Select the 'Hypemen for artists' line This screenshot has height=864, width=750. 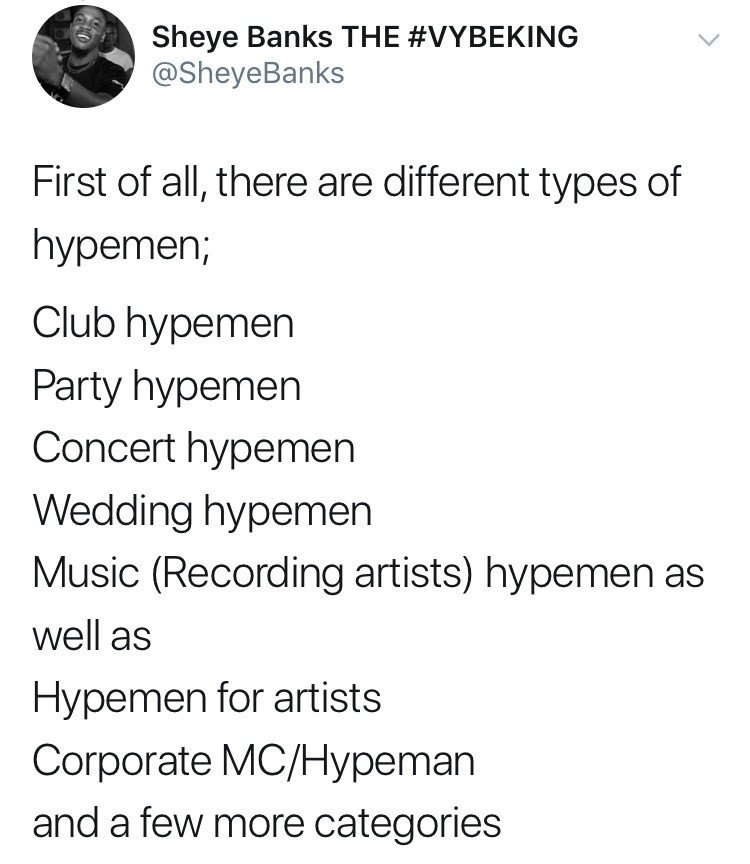point(207,698)
